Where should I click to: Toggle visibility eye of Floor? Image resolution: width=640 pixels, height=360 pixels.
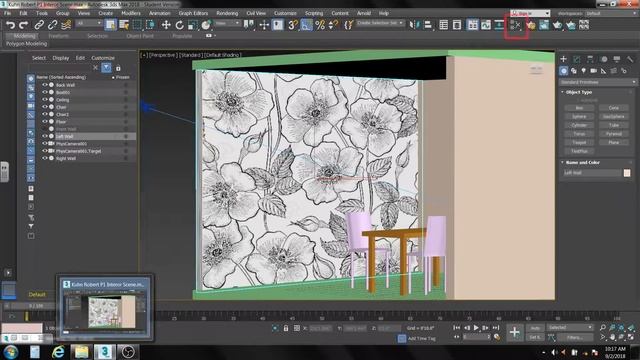tap(45, 122)
